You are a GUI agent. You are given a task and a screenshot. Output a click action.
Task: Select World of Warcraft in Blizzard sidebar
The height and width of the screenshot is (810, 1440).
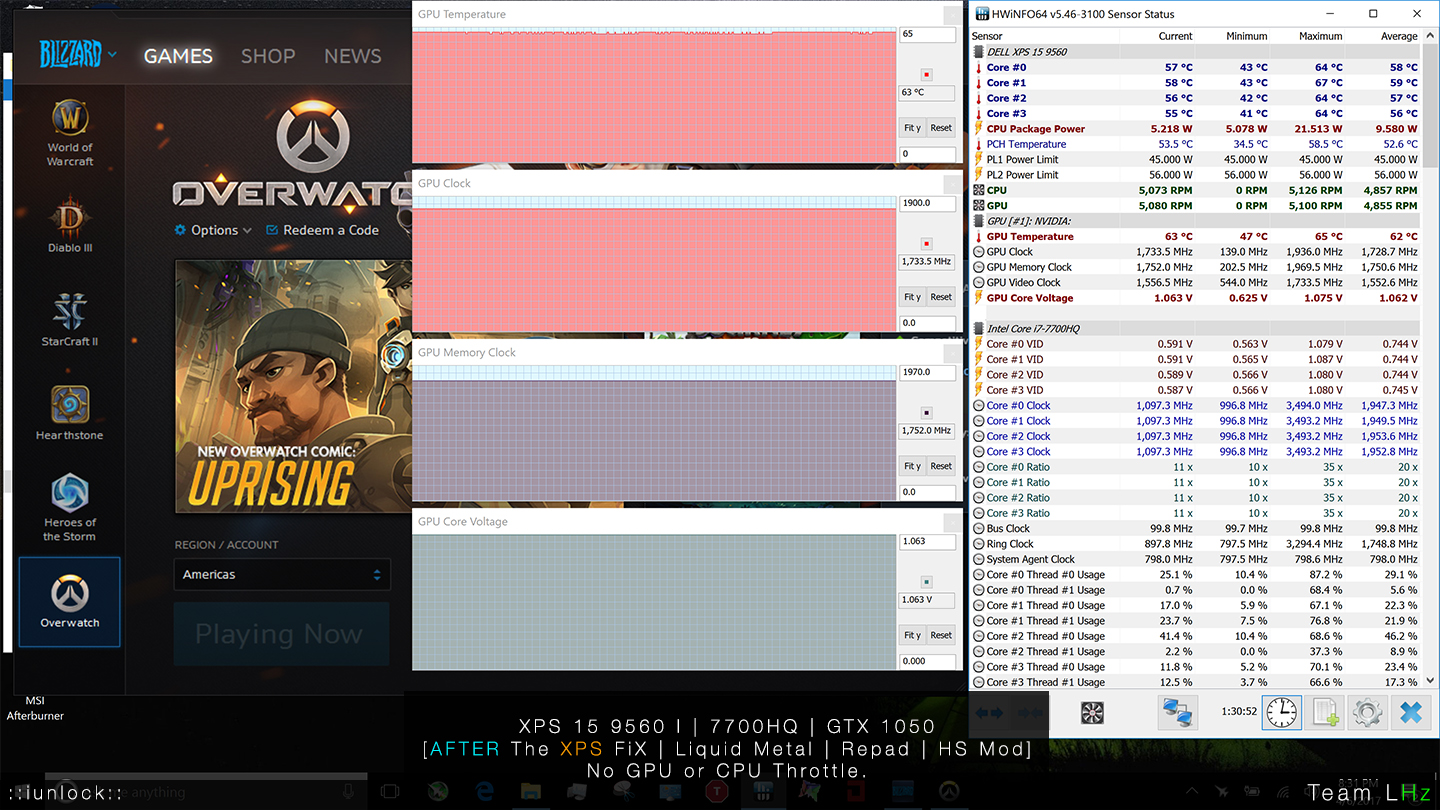(x=70, y=132)
